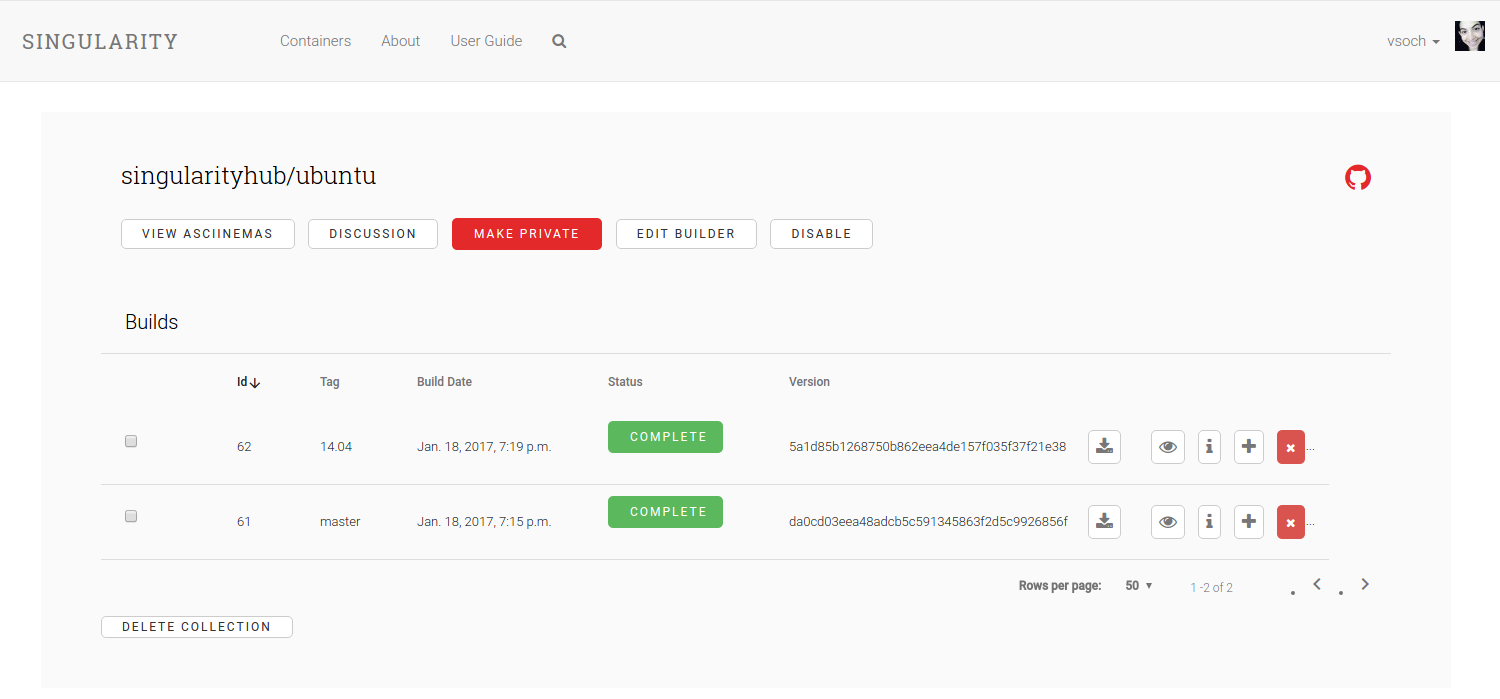Check the checkbox for build 61
This screenshot has height=699, width=1500.
(x=131, y=516)
